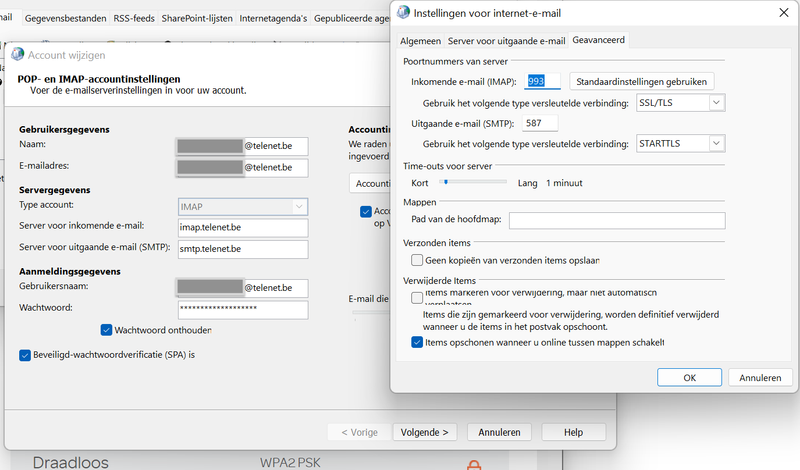Close the Instellingen voor internet-e-mail dialog
This screenshot has width=800, height=470.
(x=777, y=12)
